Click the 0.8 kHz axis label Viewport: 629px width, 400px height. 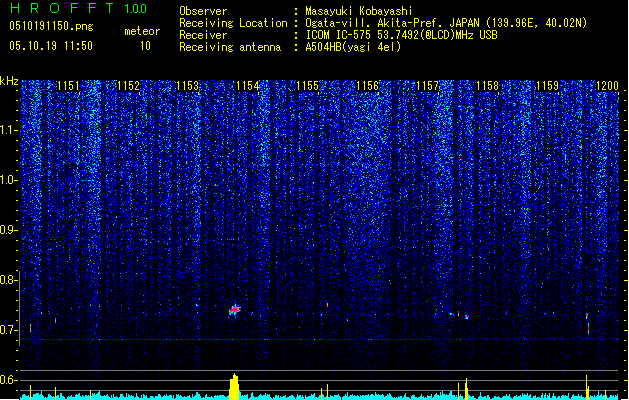point(8,280)
